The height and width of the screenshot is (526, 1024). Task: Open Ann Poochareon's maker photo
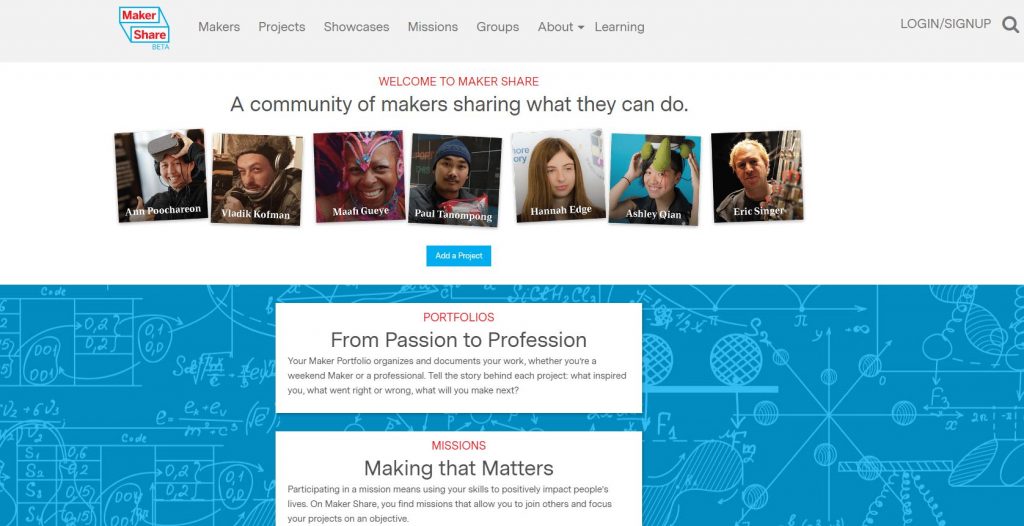pos(161,176)
